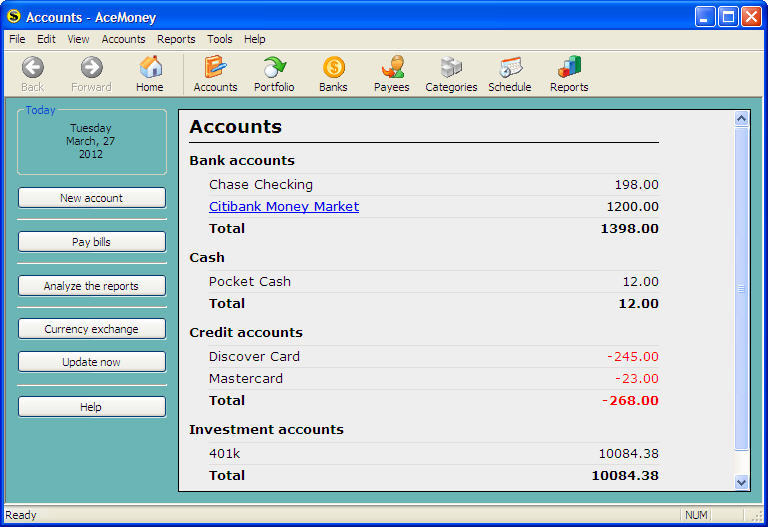The height and width of the screenshot is (527, 768).
Task: Close the AceMoney window
Action: coord(751,17)
